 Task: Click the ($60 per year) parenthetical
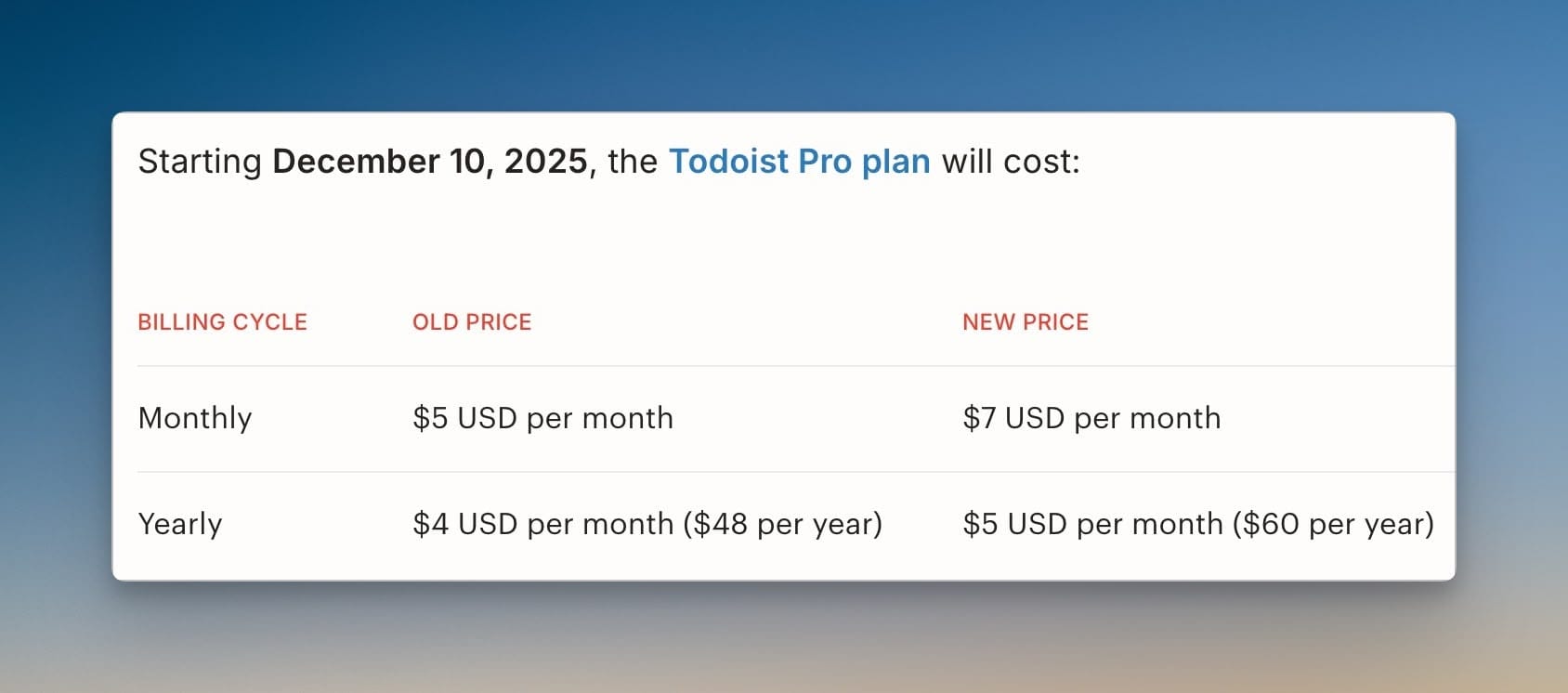tap(1333, 525)
